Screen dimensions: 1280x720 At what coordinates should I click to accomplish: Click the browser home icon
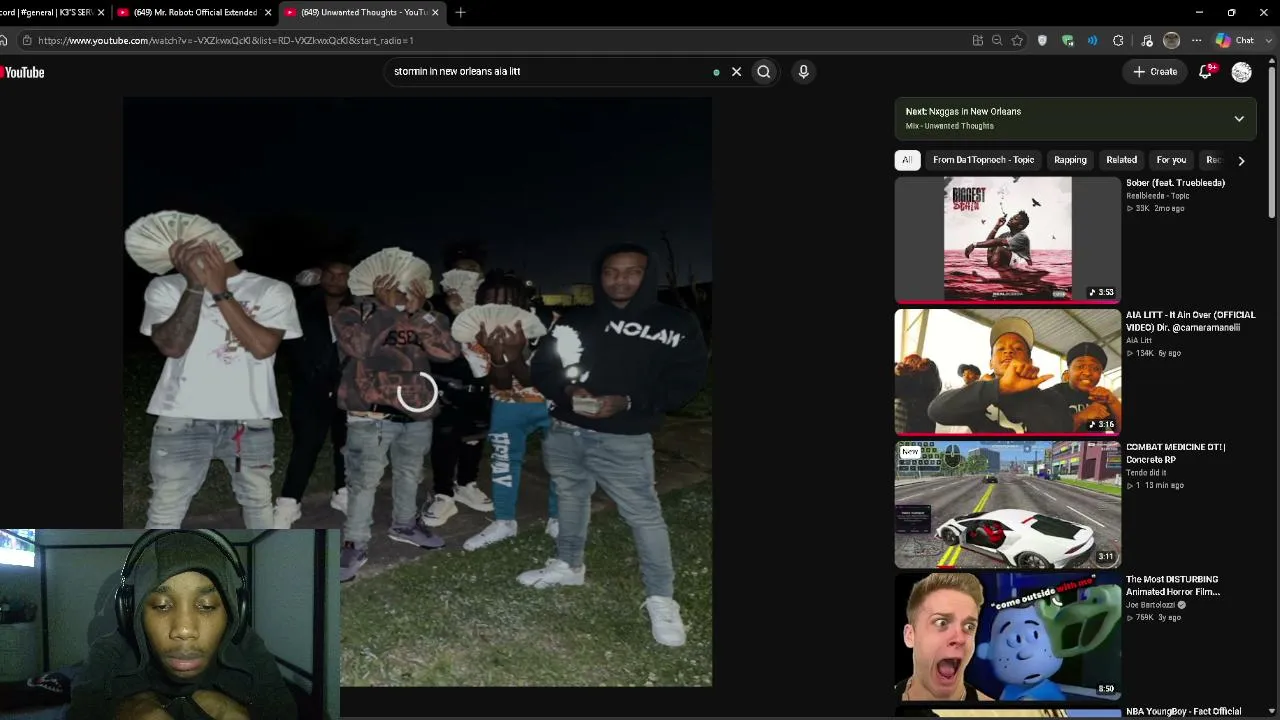click(4, 41)
